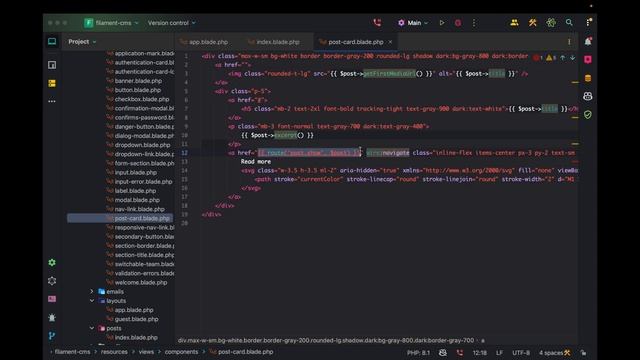Go to previous highlighted error up arrow

[x=563, y=58]
